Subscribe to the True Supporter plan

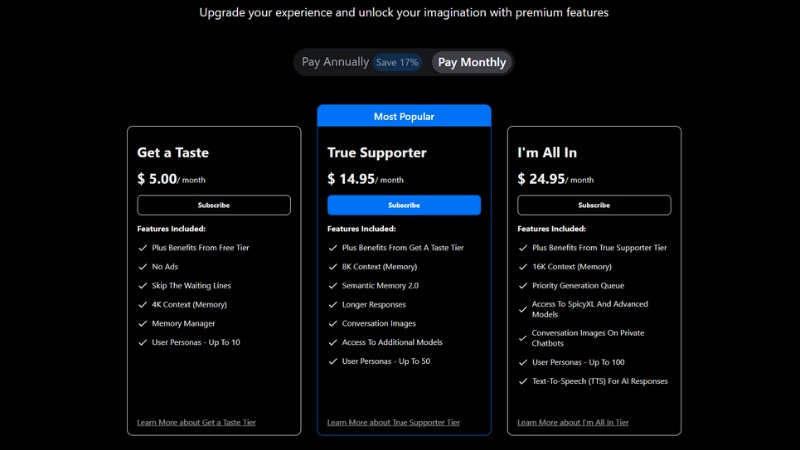pyautogui.click(x=404, y=205)
